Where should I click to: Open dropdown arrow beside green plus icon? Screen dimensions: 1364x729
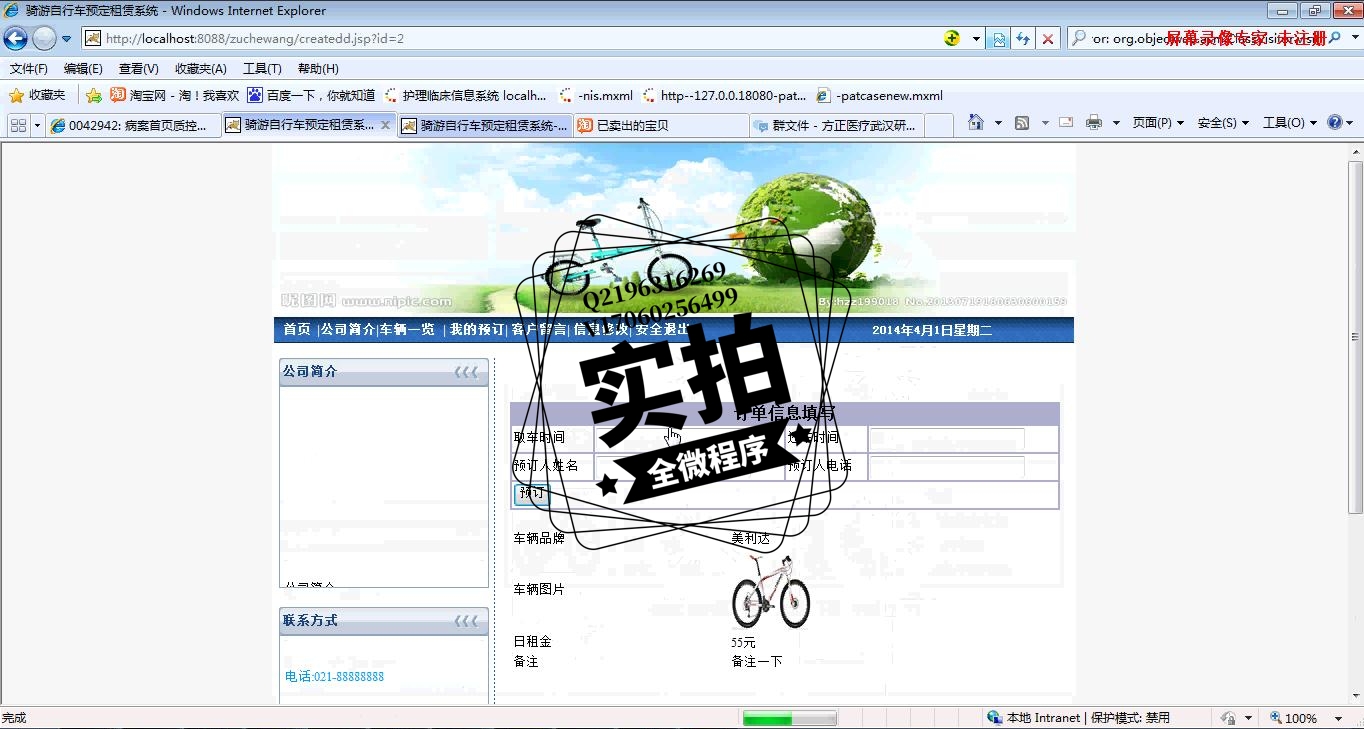(x=977, y=39)
